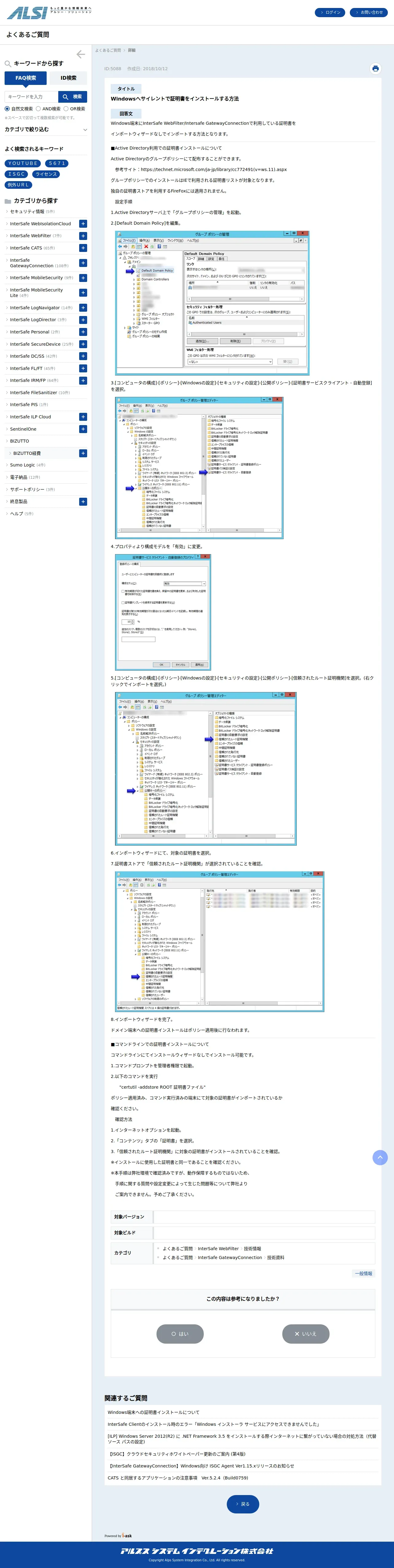Click the ログイン button
Viewport: 394px width, 1568px height.
330,12
